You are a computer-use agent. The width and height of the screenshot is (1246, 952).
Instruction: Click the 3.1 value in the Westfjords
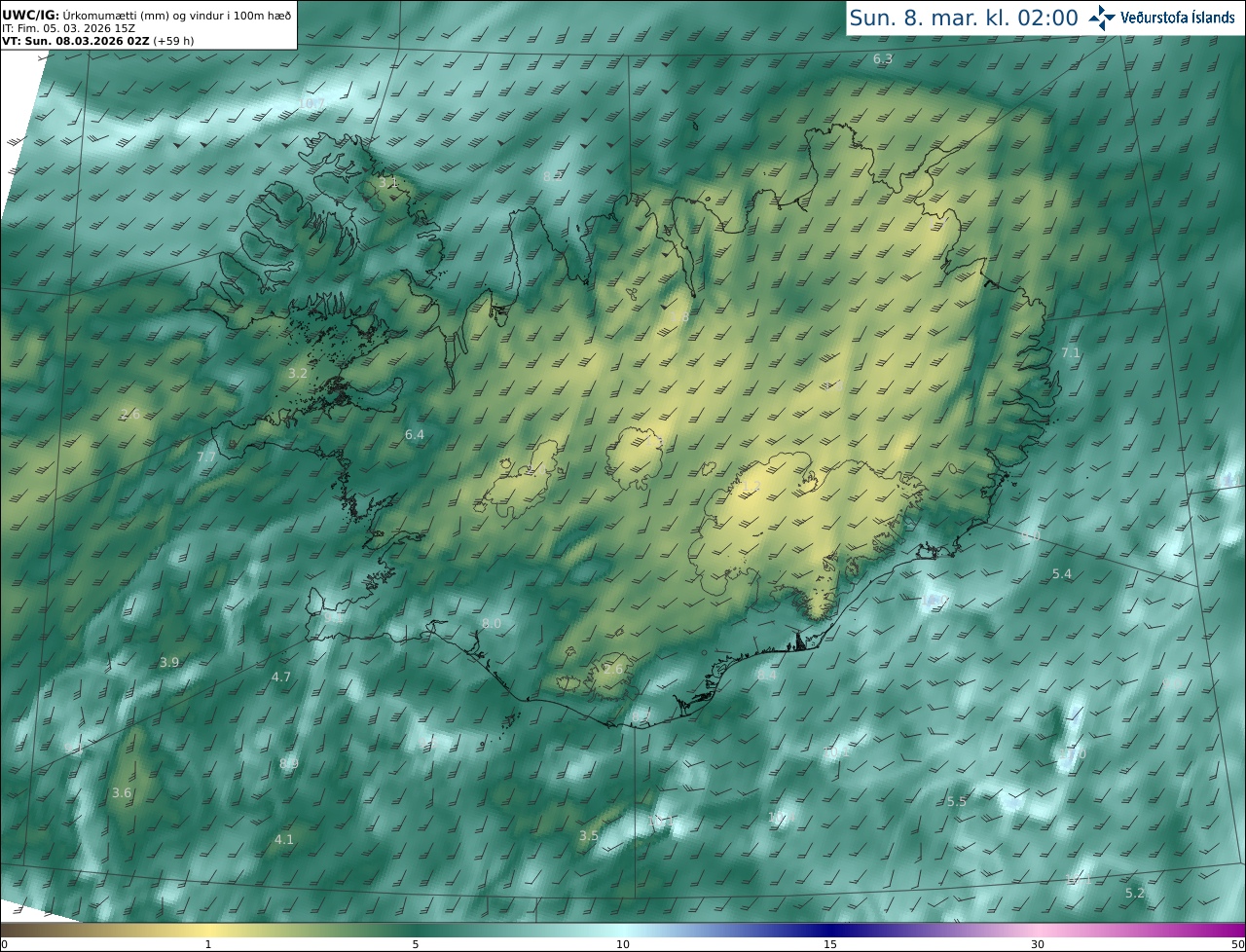click(388, 182)
